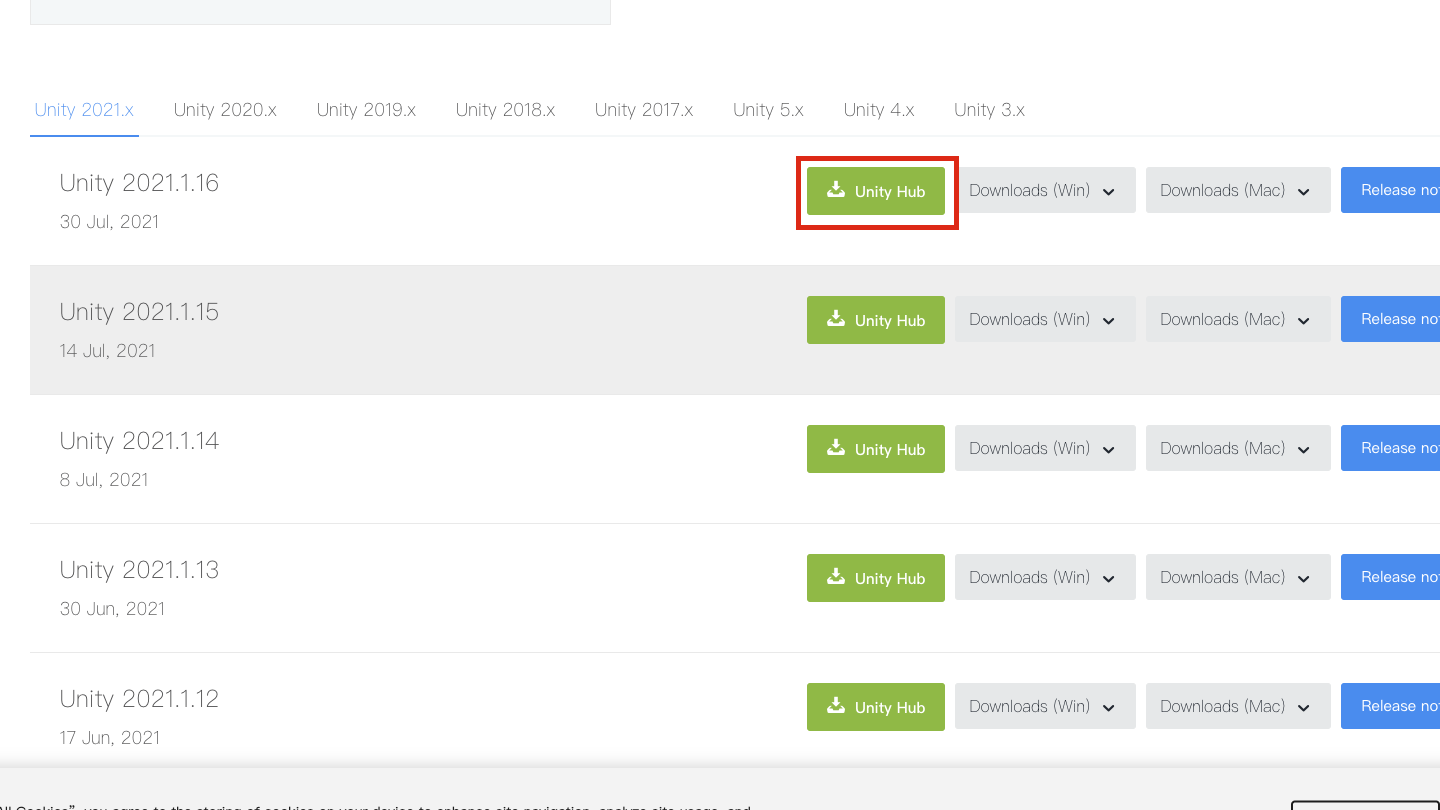Click the Unity 2021.1.14 version title
The width and height of the screenshot is (1440, 810).
[139, 441]
